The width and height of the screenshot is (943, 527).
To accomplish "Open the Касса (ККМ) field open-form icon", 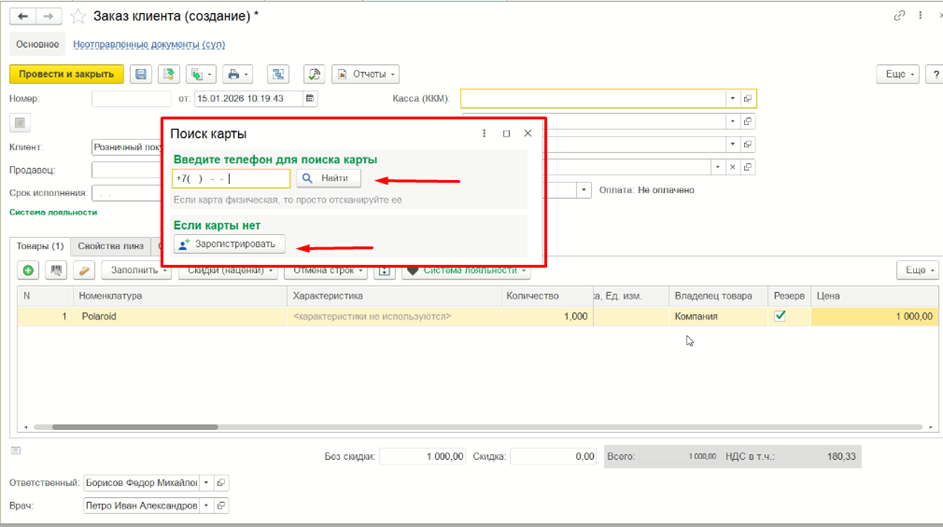I will click(748, 98).
